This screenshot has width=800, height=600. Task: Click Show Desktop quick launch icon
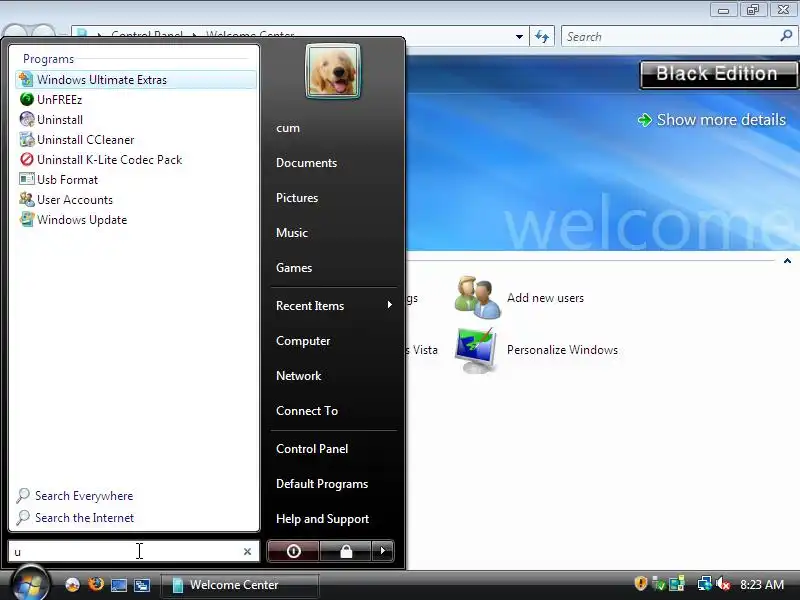point(119,585)
